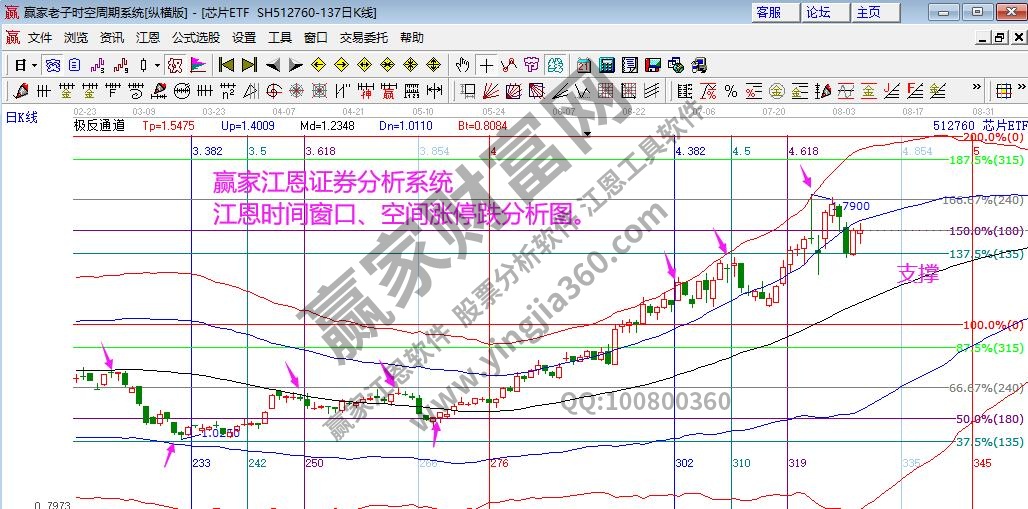Click the 客服 button in title bar
The image size is (1028, 509).
click(768, 12)
